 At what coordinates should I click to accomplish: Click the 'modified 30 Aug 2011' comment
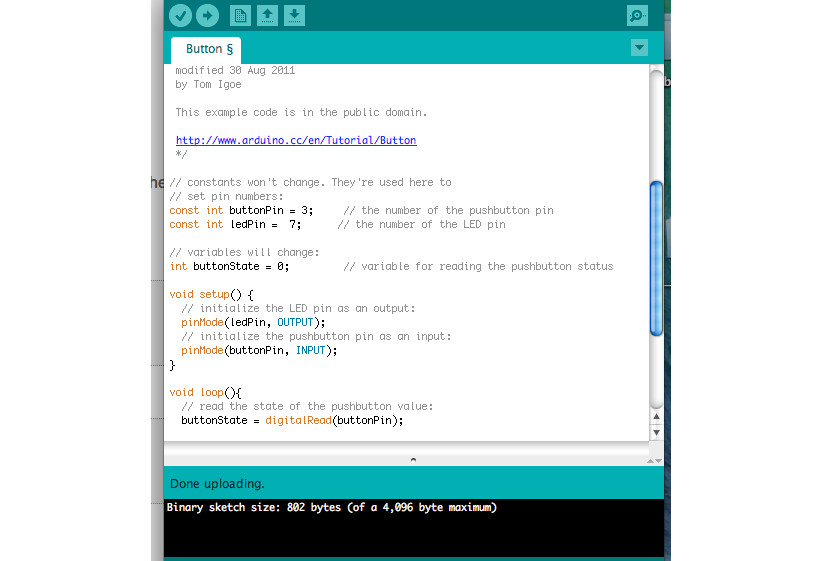point(235,71)
